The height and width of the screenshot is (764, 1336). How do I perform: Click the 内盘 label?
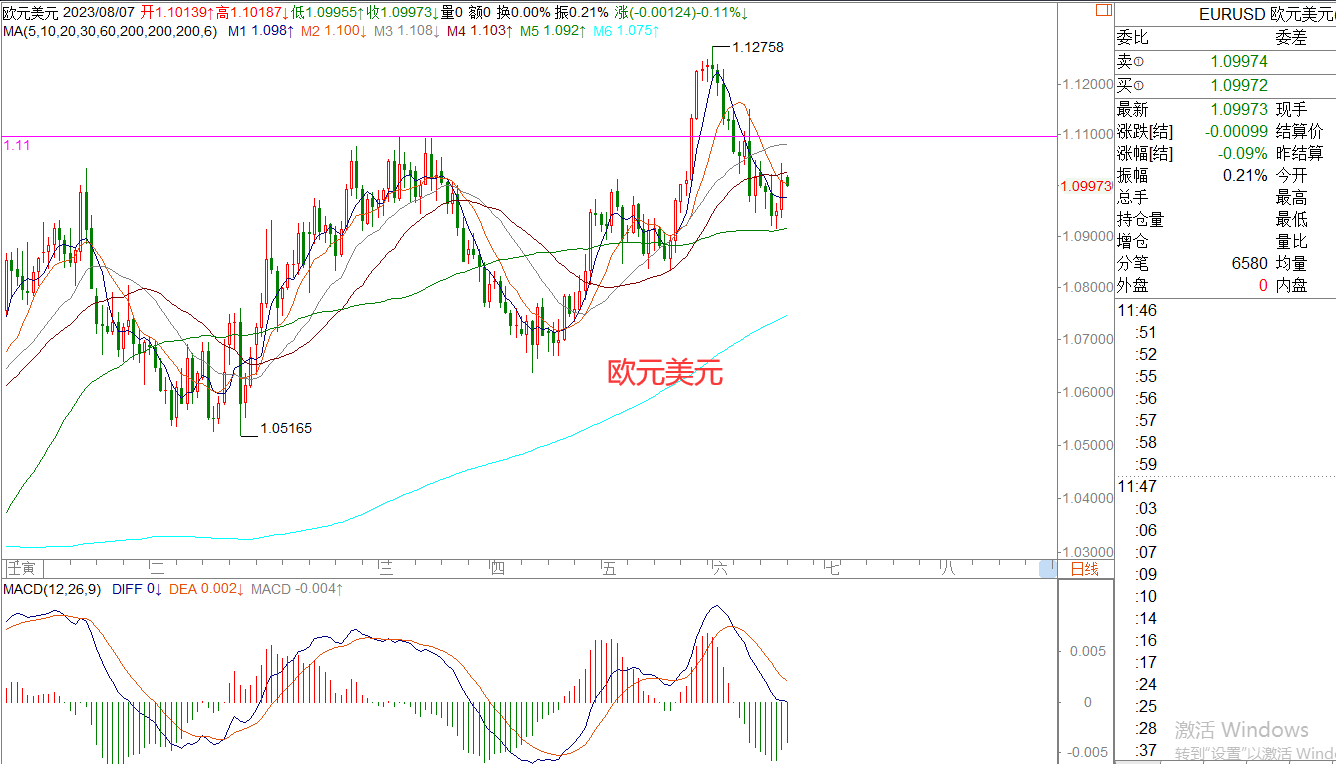pyautogui.click(x=1291, y=285)
